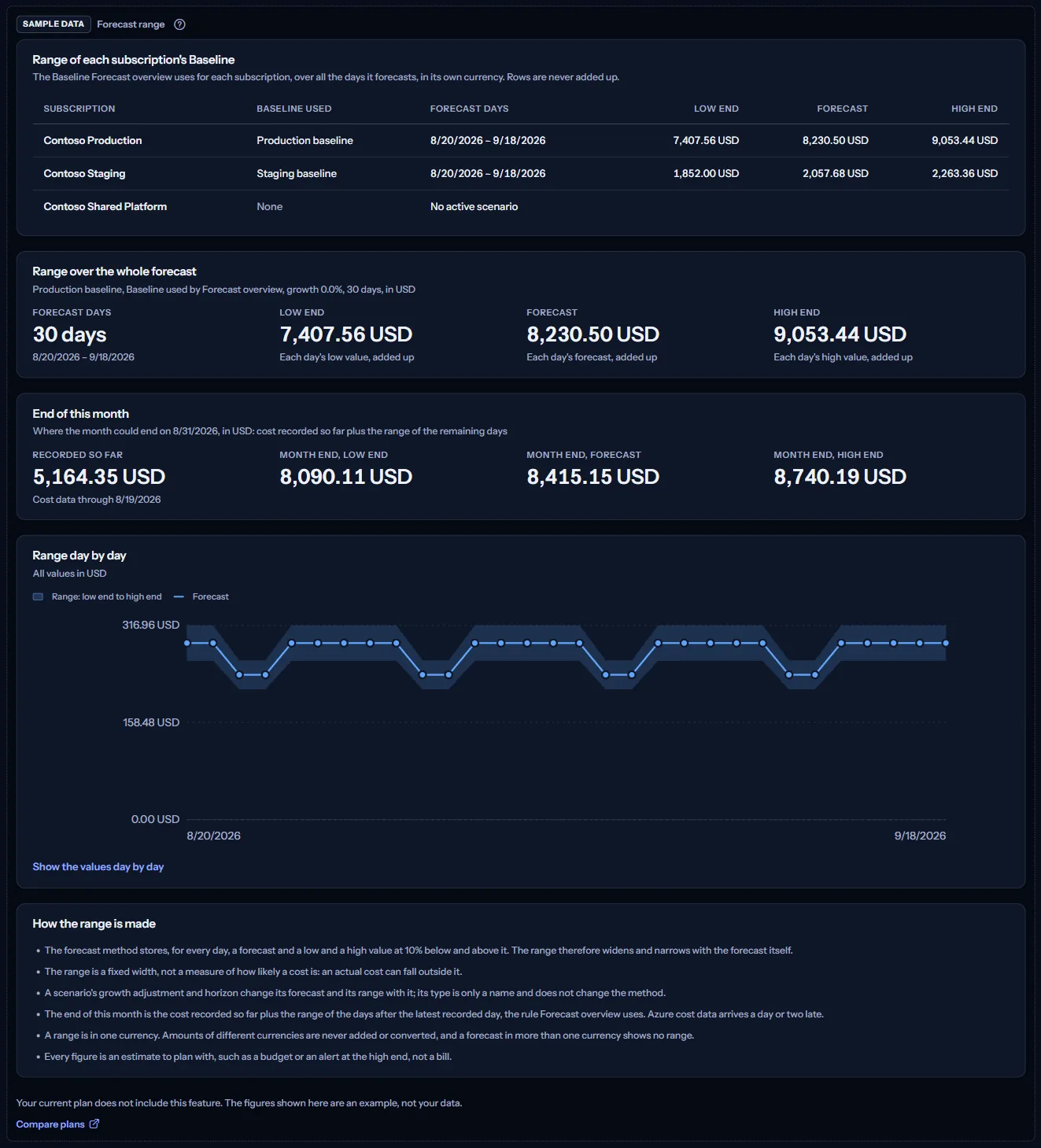Click the last forecast data point on chart
Image resolution: width=1041 pixels, height=1148 pixels.
[946, 643]
